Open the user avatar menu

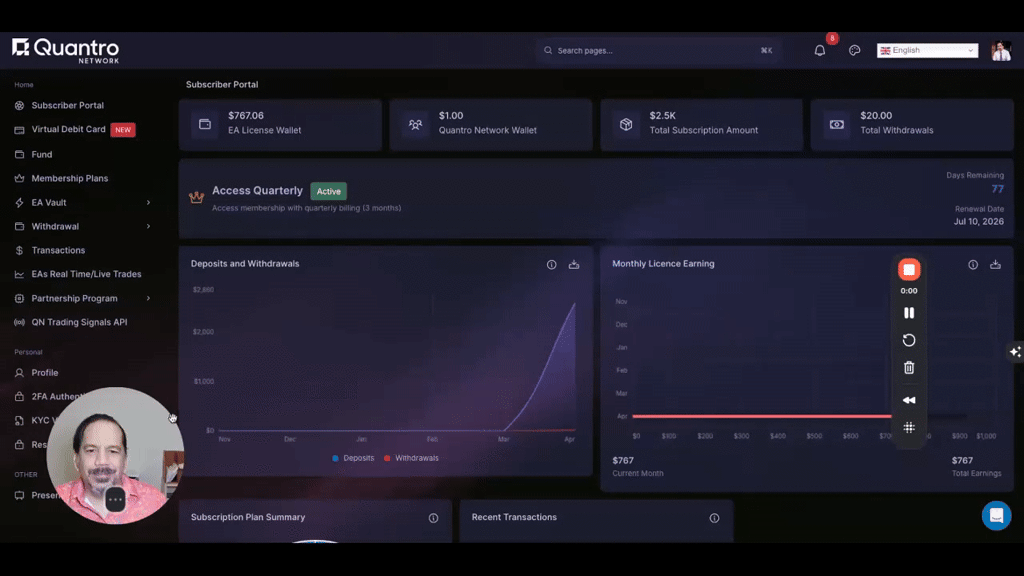tap(1001, 50)
